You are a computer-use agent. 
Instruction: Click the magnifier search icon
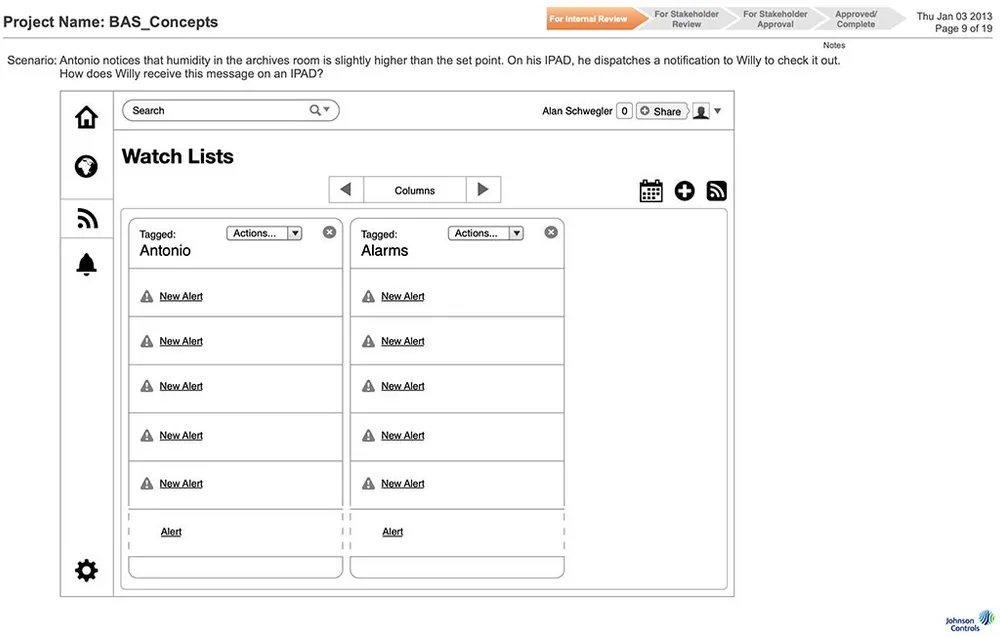(x=315, y=110)
